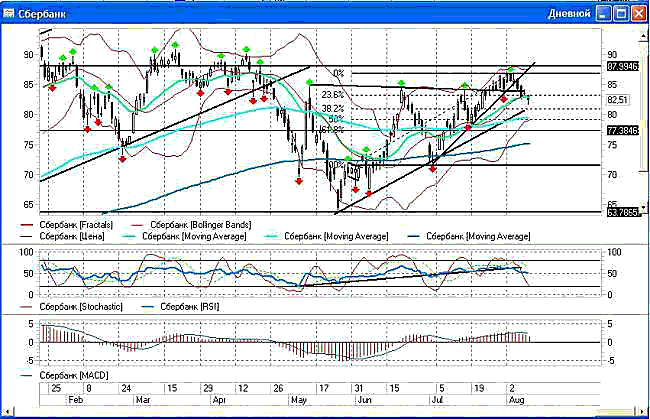Click the Дневной timeframe label in title bar
Screen dimensions: 650x419
pos(569,14)
